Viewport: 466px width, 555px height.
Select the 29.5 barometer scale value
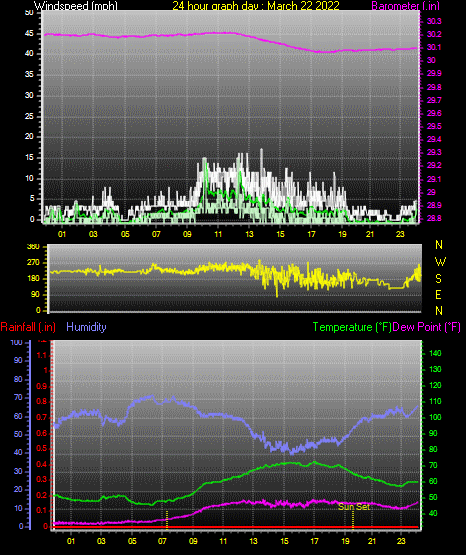pos(434,126)
